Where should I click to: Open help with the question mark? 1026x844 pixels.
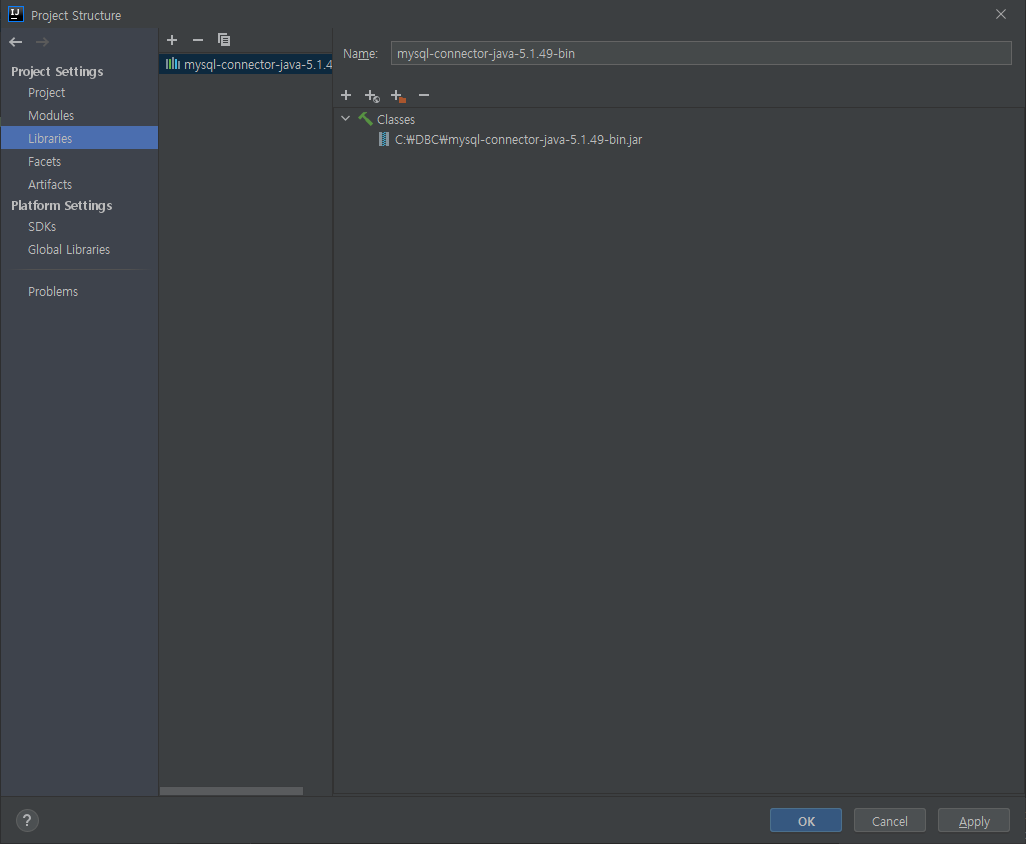27,820
